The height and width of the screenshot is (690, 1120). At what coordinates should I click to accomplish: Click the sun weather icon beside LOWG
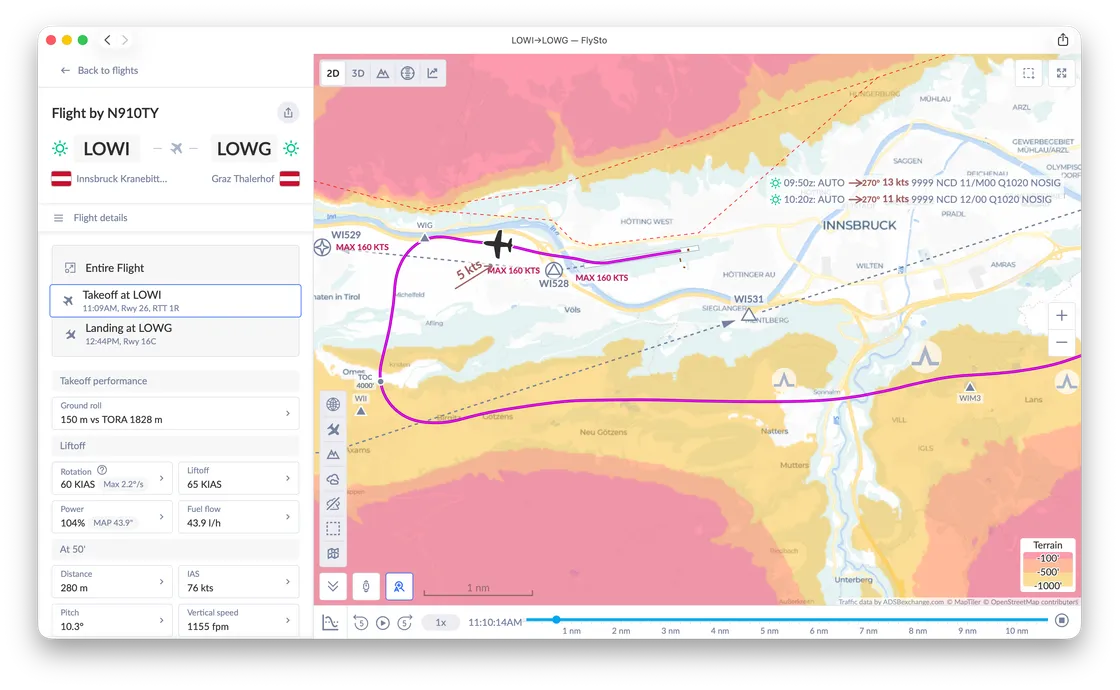pos(291,149)
